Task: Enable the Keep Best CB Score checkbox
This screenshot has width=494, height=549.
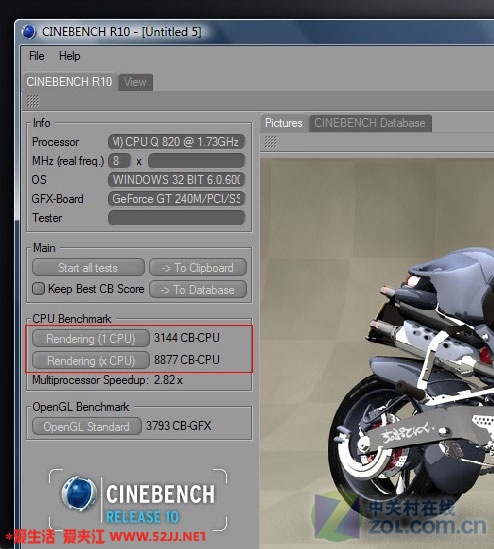Action: (x=38, y=289)
